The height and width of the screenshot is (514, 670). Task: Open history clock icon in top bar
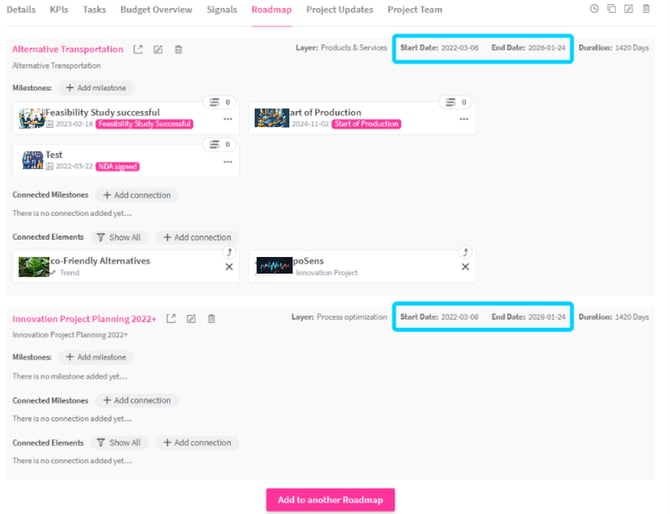point(594,9)
